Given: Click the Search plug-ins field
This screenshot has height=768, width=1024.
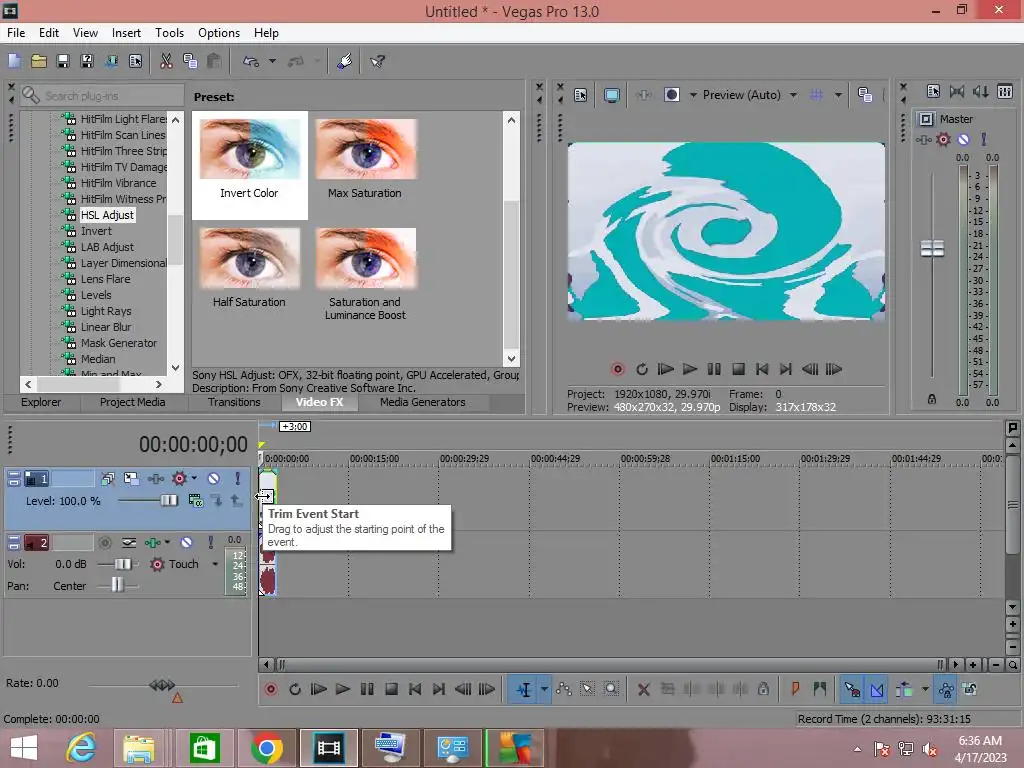Looking at the screenshot, I should [104, 96].
